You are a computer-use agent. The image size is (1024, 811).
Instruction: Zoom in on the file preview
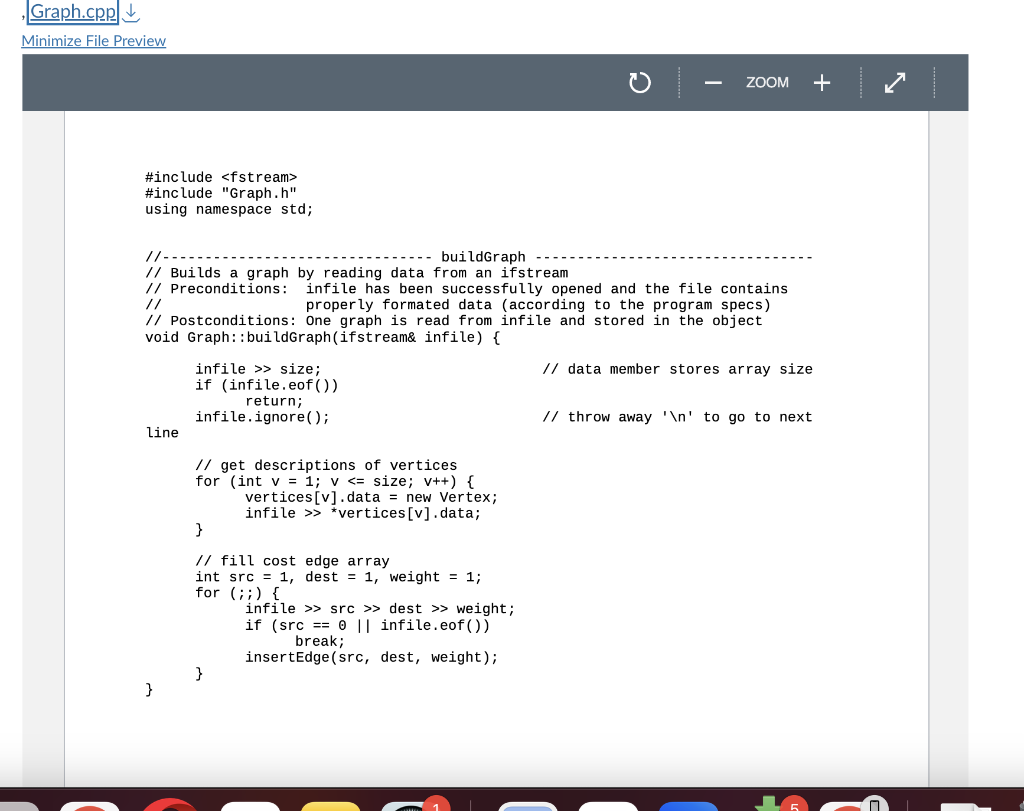(x=822, y=83)
